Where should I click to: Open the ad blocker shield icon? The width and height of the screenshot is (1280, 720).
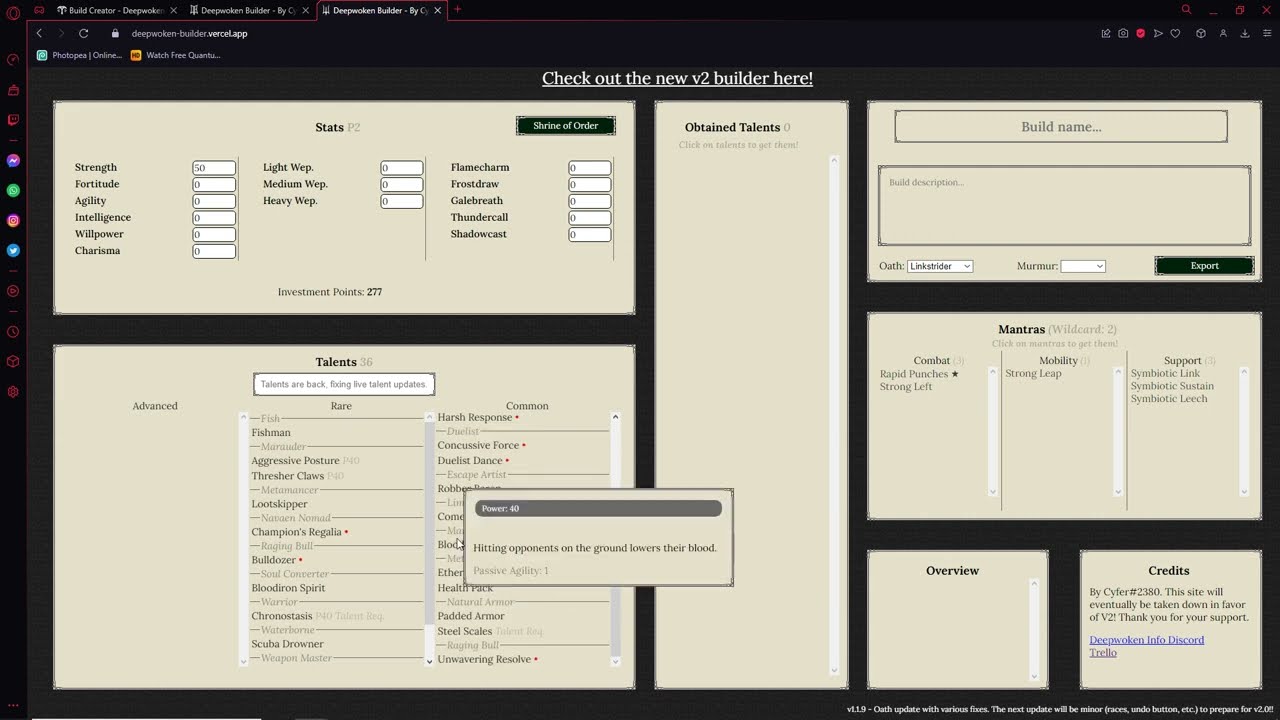(x=1140, y=33)
